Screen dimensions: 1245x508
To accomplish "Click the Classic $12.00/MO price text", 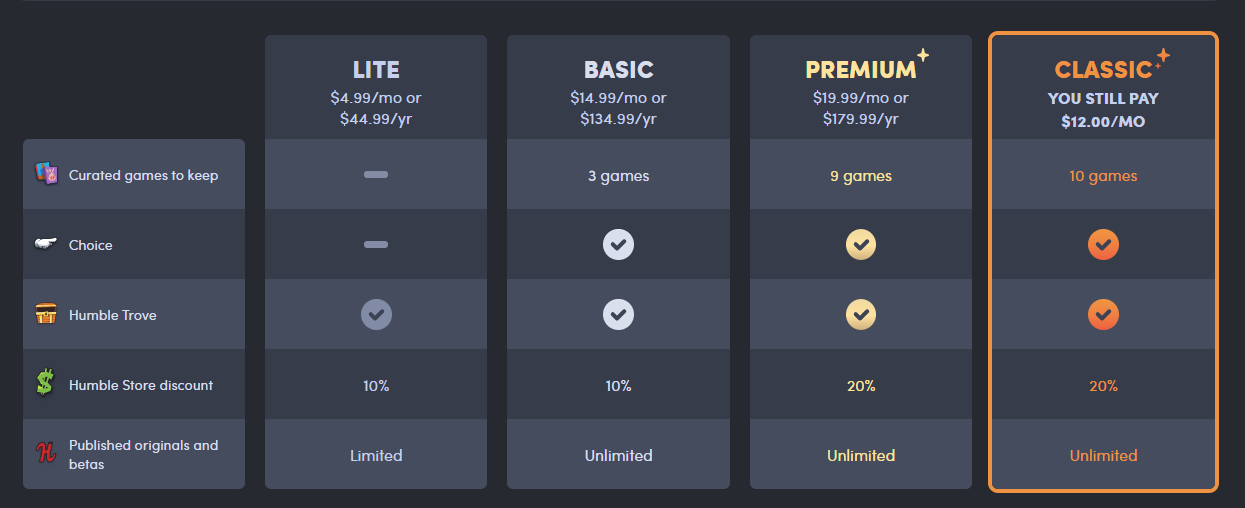I will pos(1103,122).
